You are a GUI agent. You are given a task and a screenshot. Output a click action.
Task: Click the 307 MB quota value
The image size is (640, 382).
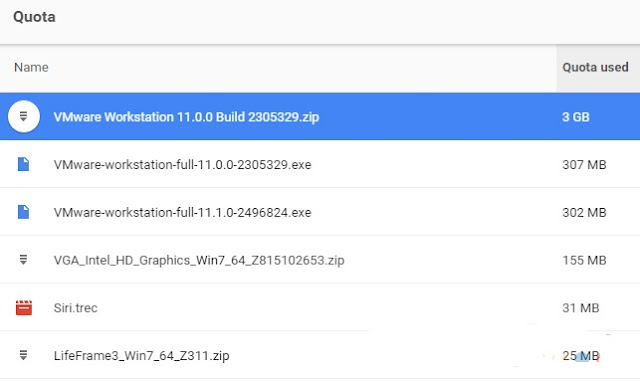tap(584, 164)
